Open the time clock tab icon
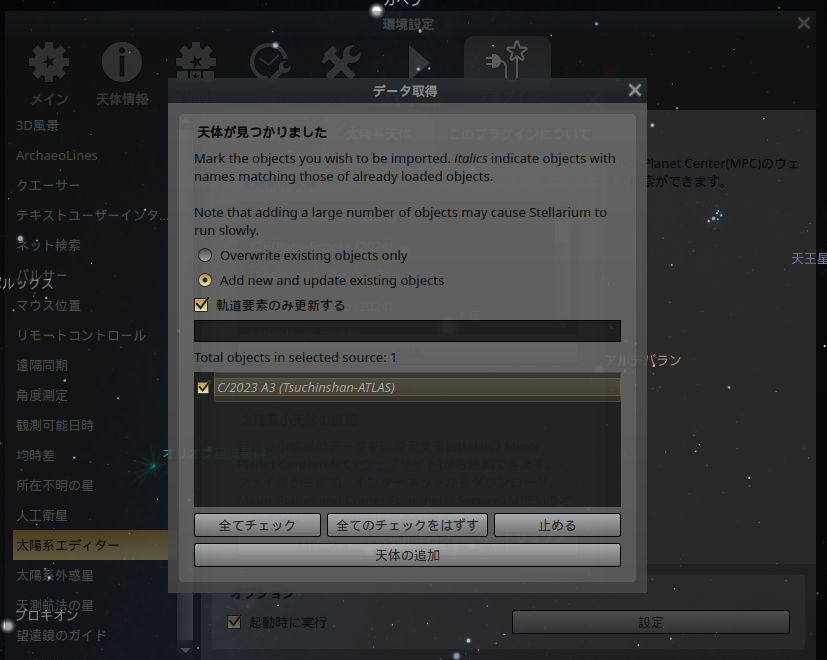This screenshot has width=827, height=660. click(270, 61)
